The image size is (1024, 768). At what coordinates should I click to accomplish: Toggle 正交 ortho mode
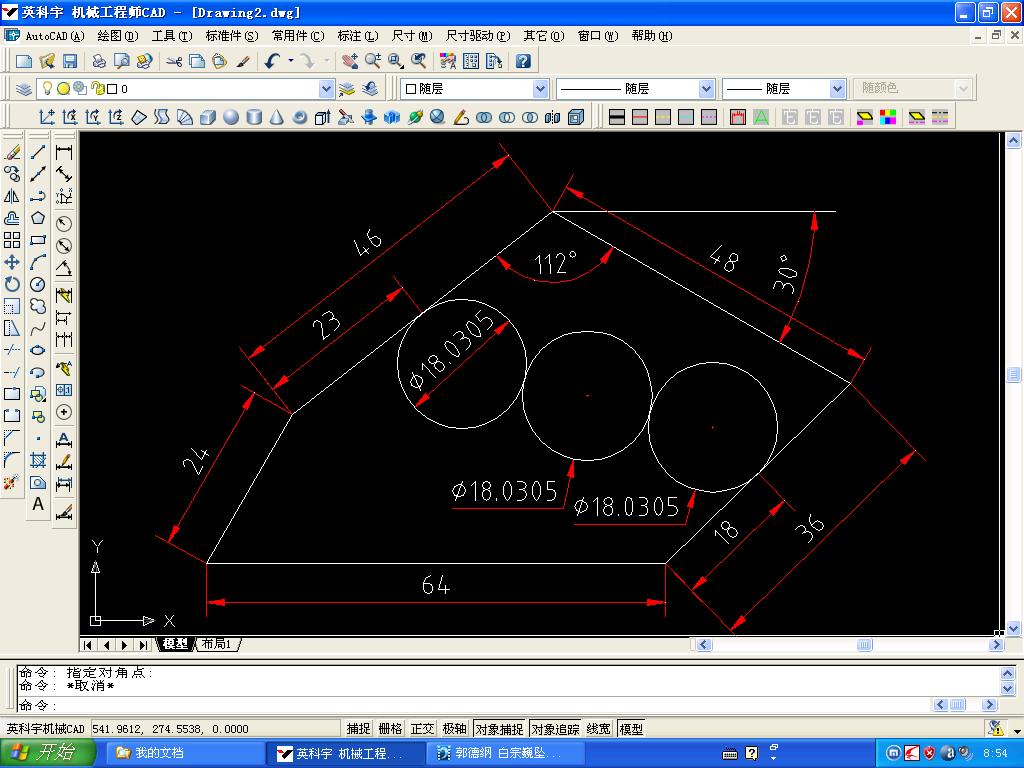click(423, 729)
